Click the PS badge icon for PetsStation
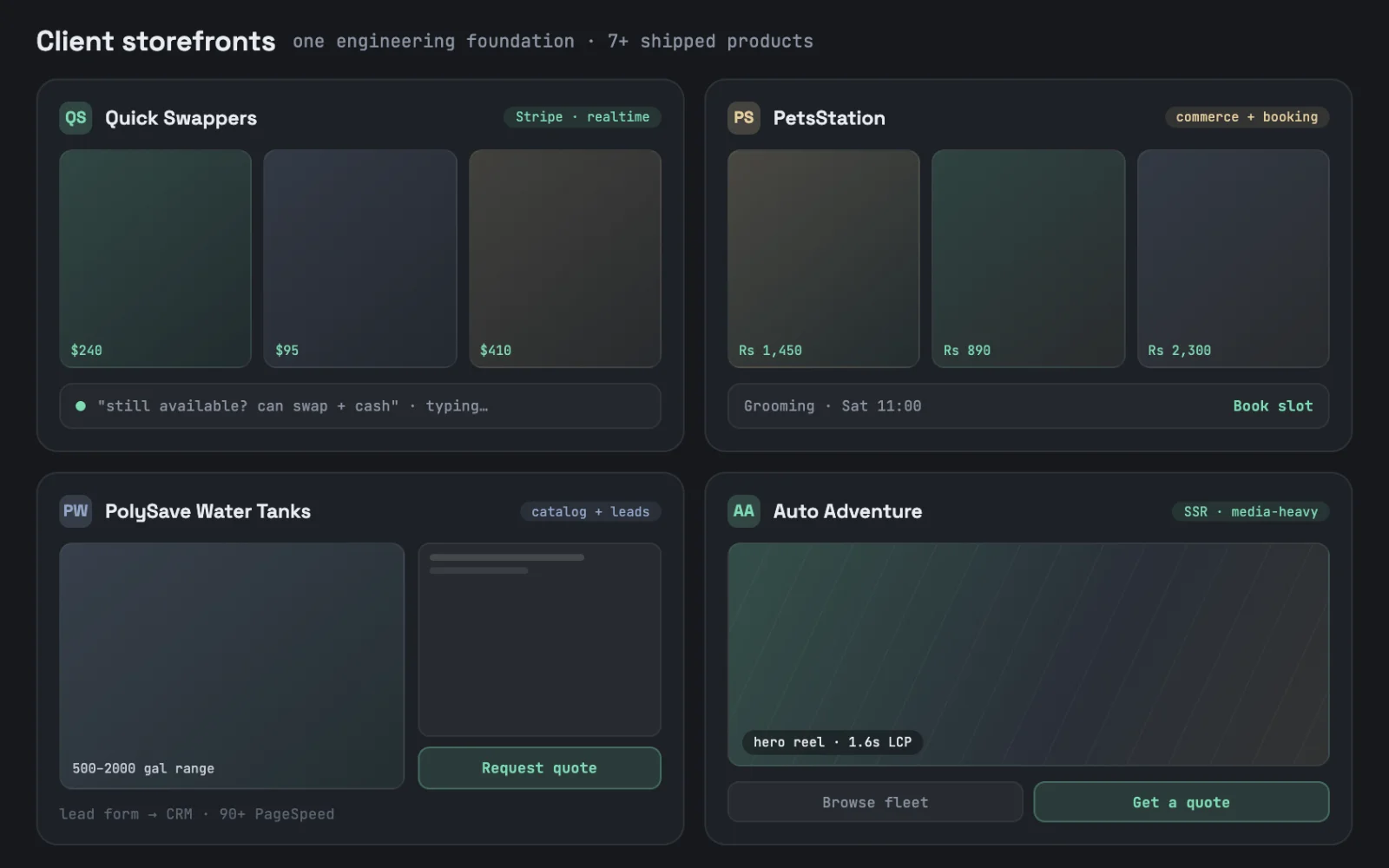The image size is (1389, 868). [x=744, y=118]
